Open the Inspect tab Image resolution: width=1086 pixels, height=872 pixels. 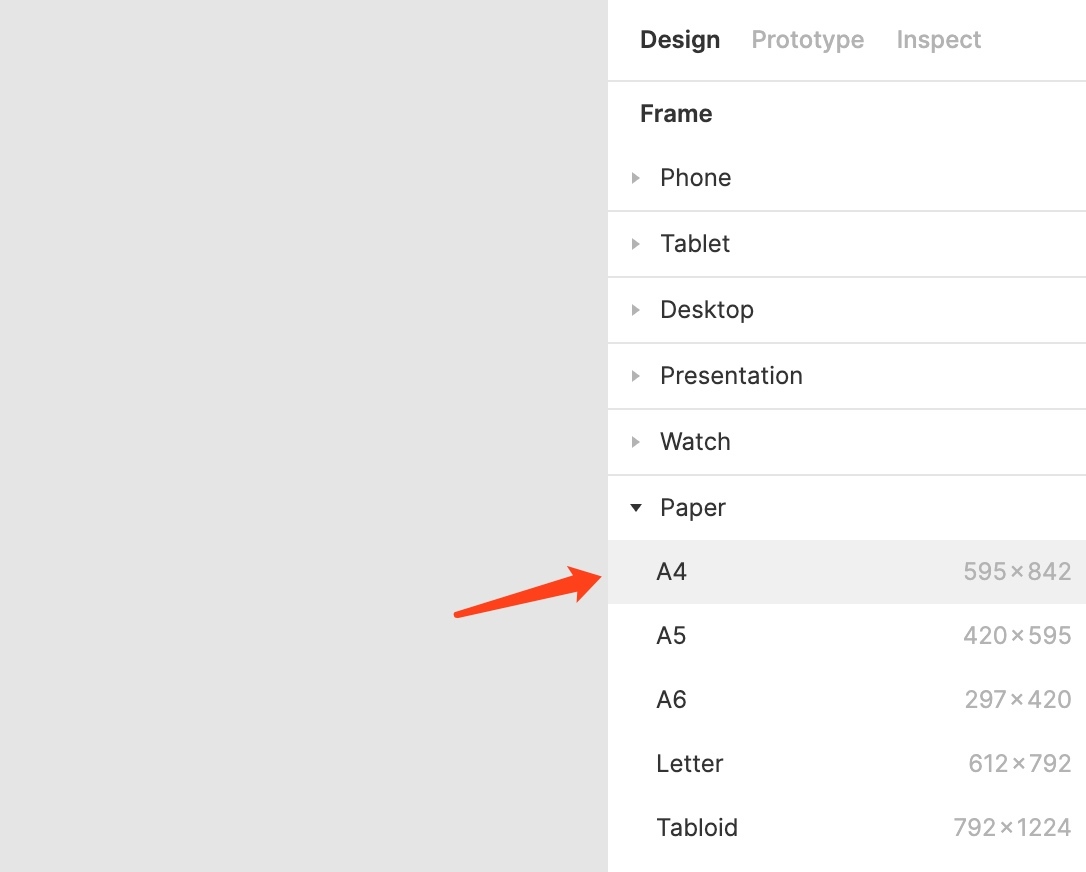[938, 40]
